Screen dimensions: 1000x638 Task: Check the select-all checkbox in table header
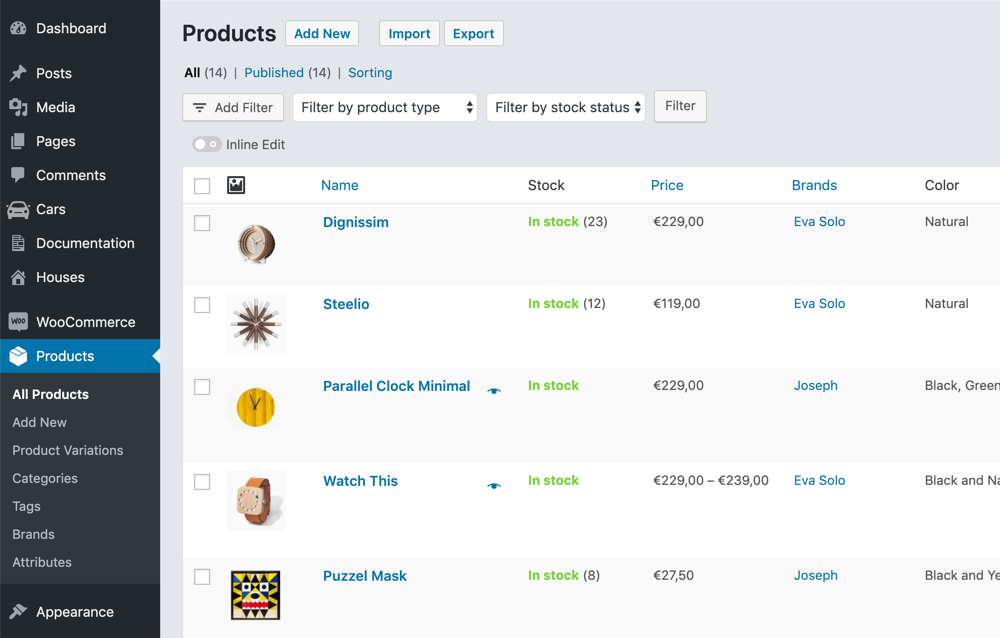pyautogui.click(x=202, y=186)
